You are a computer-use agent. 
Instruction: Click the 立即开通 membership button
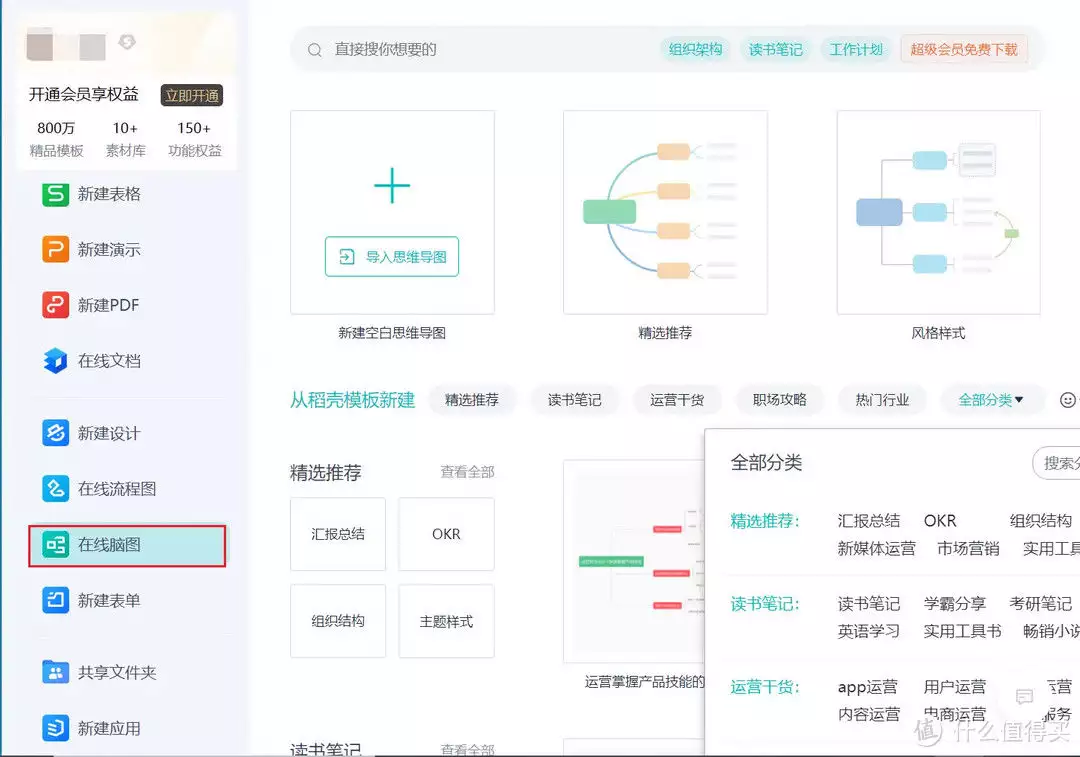point(192,95)
